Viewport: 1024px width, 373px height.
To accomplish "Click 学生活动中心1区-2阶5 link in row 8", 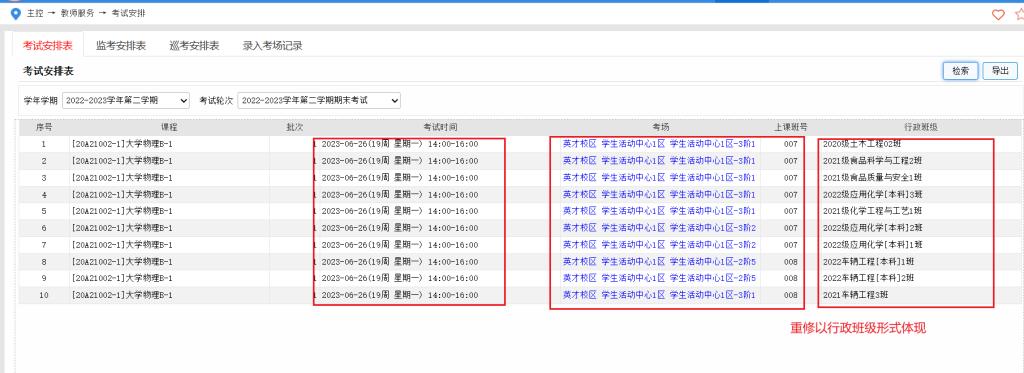I will tap(712, 261).
